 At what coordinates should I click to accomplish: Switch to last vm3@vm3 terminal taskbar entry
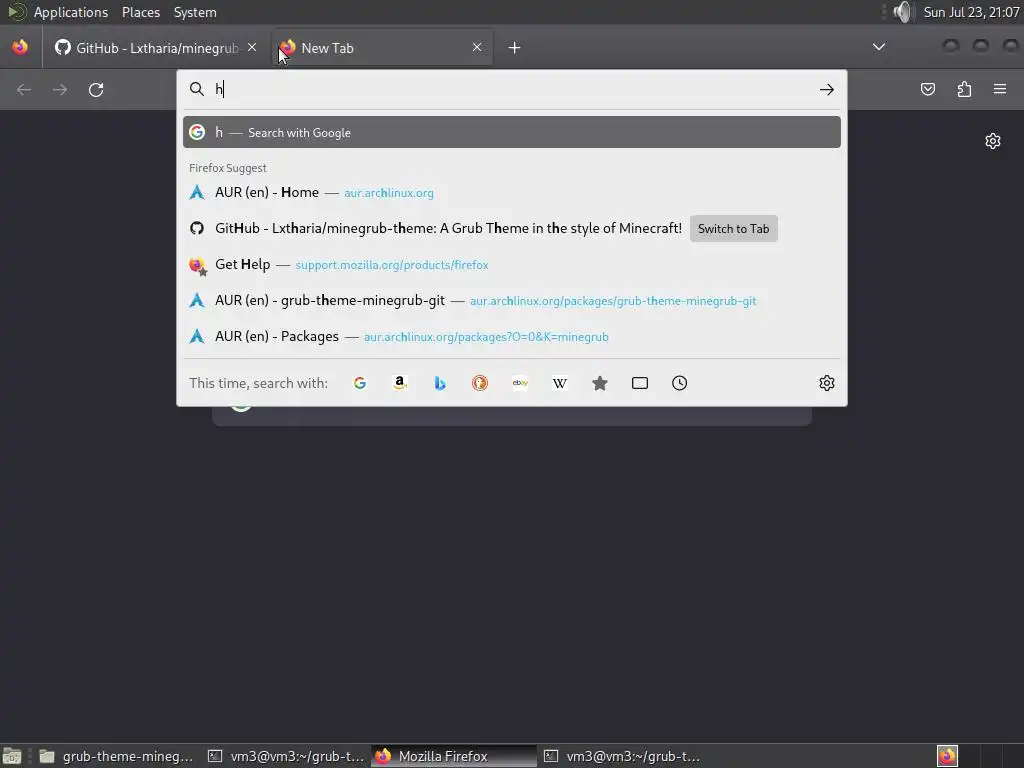click(x=622, y=756)
